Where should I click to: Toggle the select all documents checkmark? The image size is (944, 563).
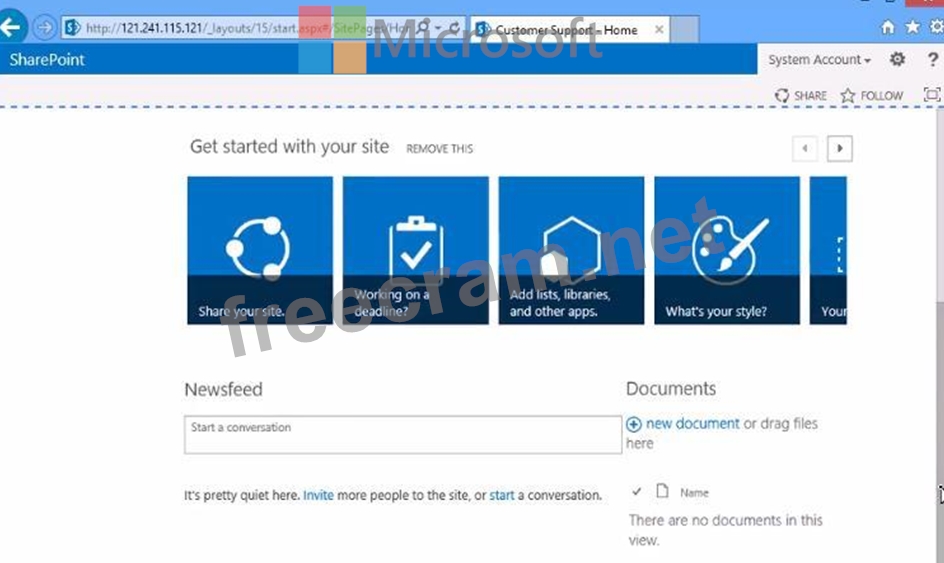[636, 491]
